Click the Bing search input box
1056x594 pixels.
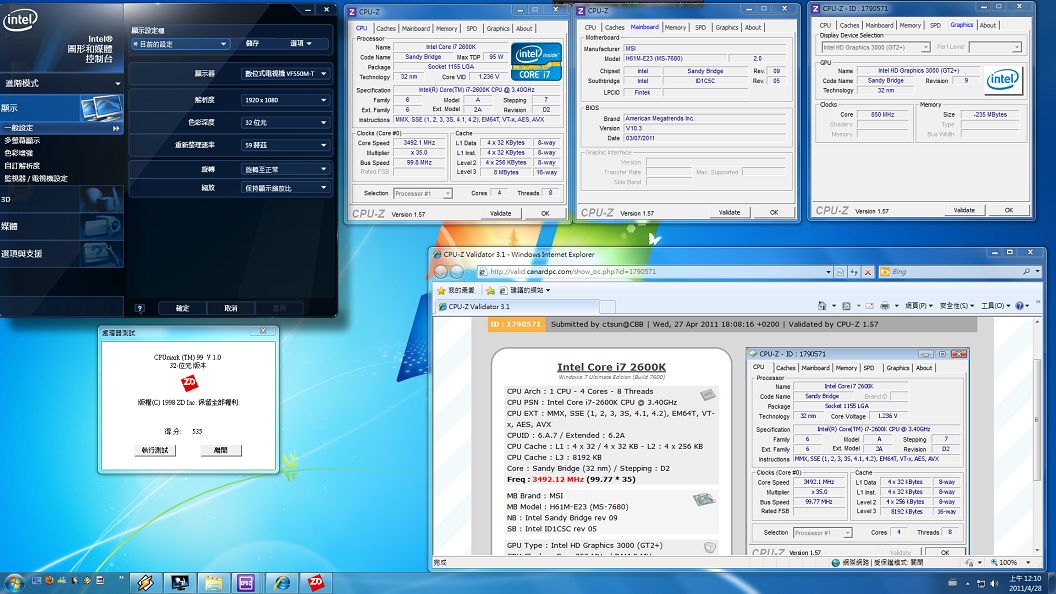pyautogui.click(x=953, y=271)
